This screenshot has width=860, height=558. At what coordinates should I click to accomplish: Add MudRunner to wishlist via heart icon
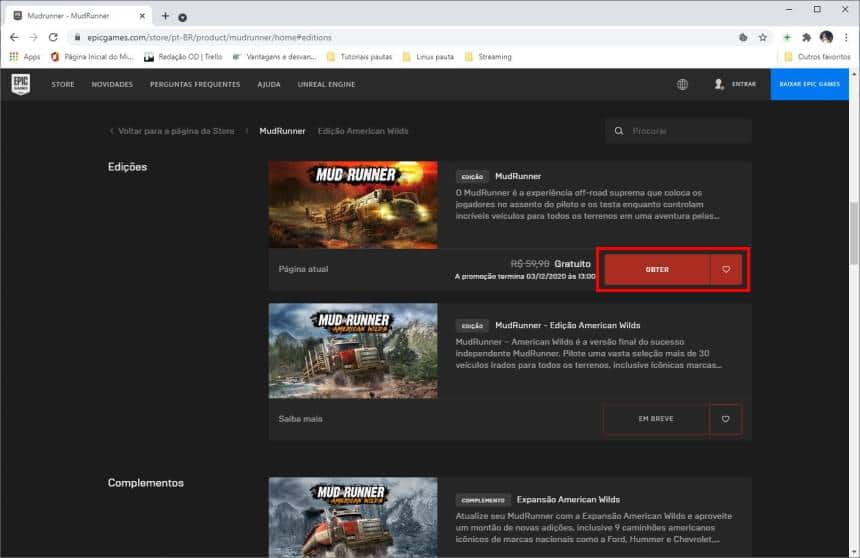click(x=726, y=269)
